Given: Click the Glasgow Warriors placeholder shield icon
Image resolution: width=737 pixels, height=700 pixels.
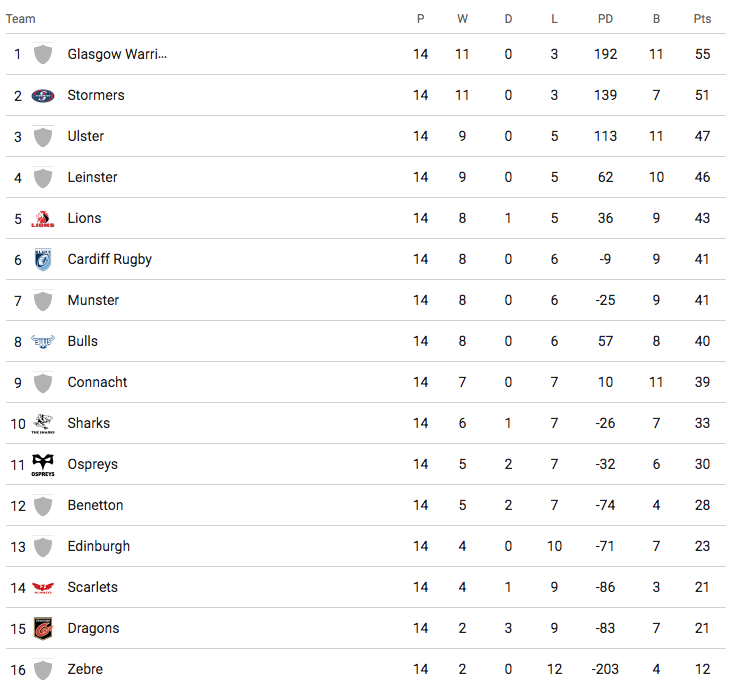Looking at the screenshot, I should (43, 55).
